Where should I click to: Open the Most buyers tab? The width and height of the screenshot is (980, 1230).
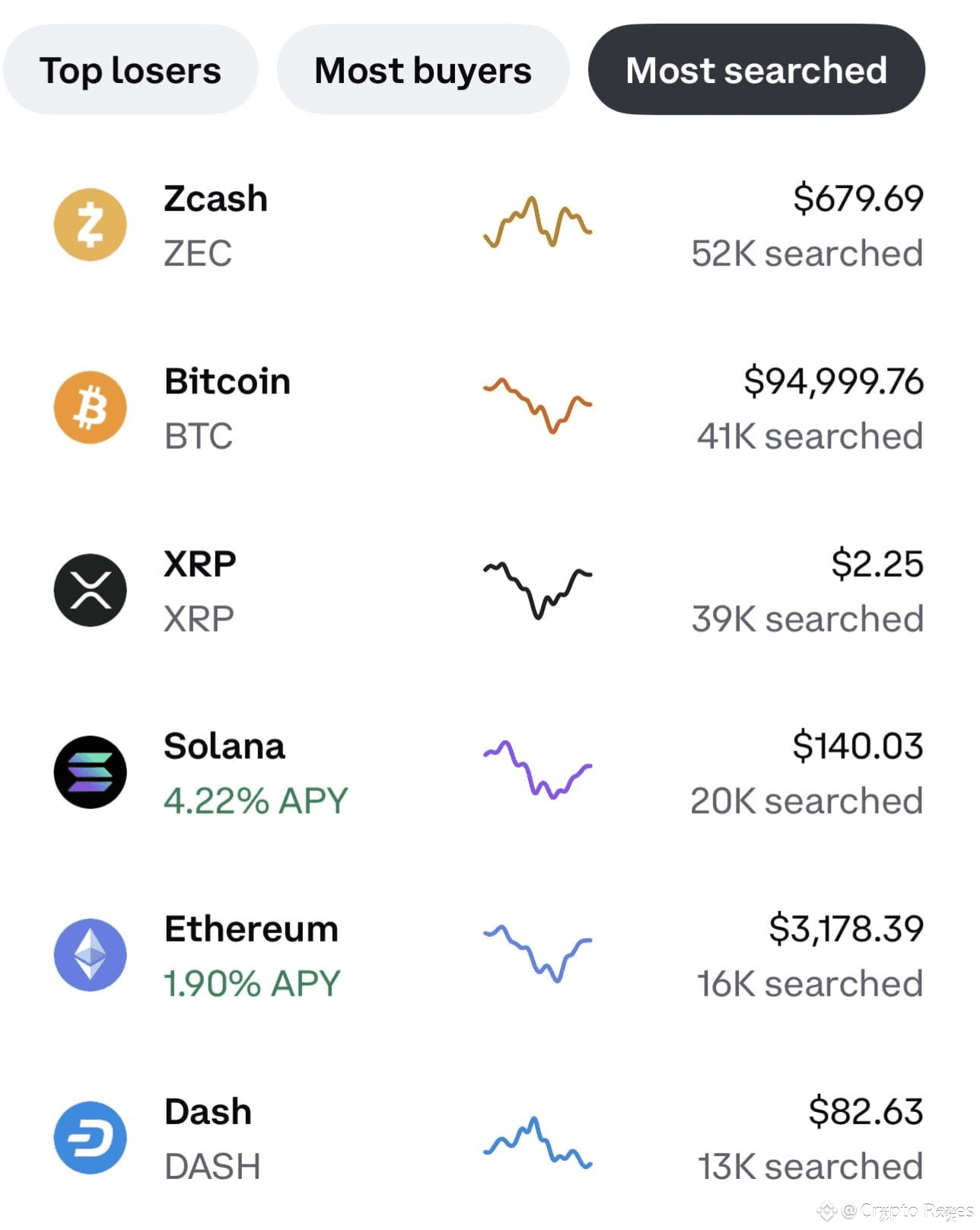422,70
